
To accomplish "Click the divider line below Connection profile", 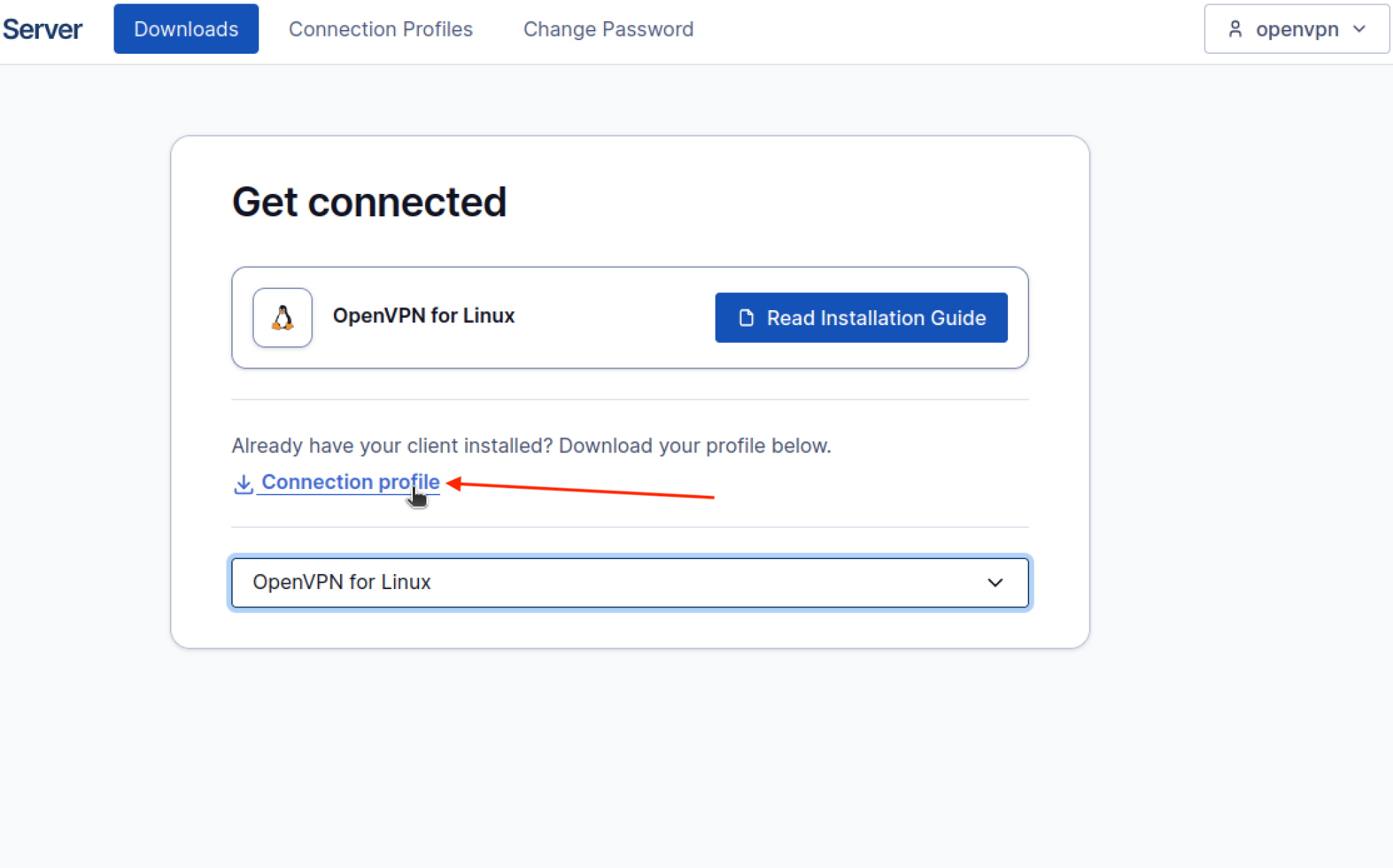I will click(x=629, y=527).
